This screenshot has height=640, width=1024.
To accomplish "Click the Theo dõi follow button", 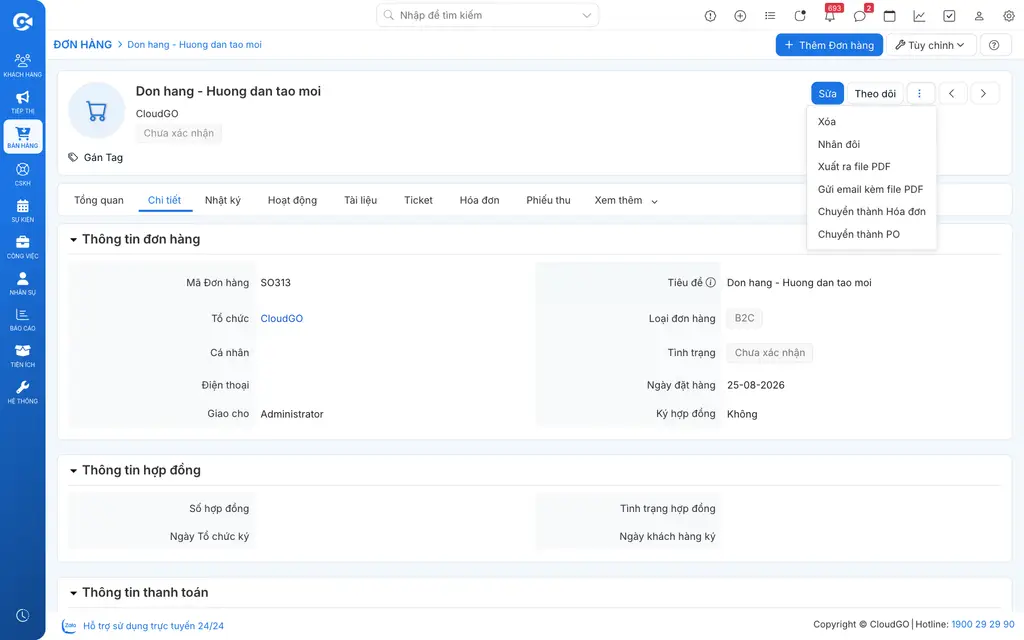I will point(875,93).
